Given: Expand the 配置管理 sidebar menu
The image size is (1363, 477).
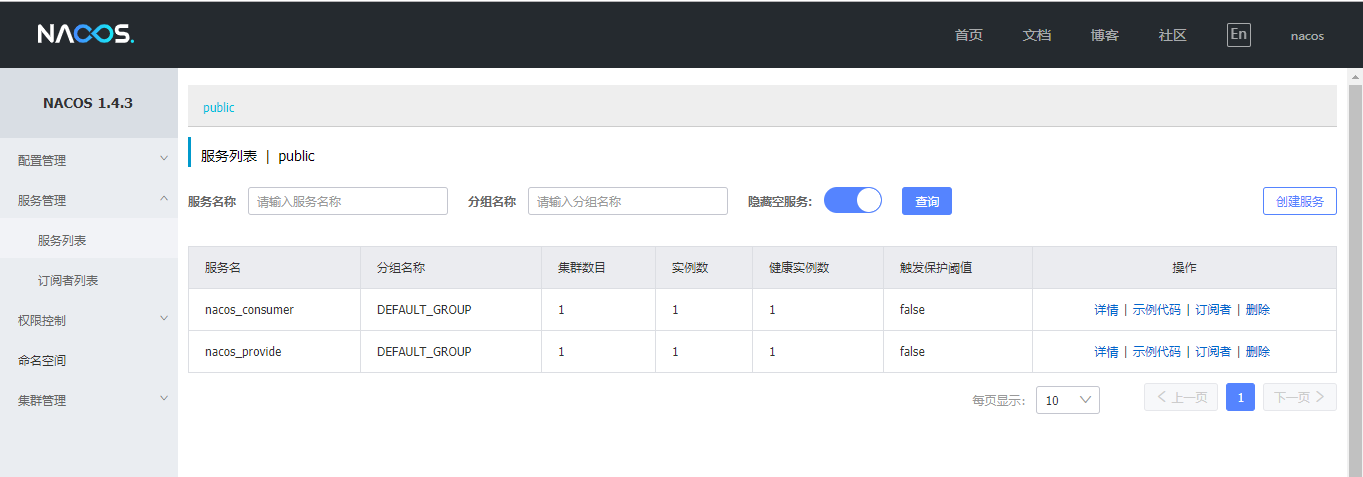Looking at the screenshot, I should tap(88, 160).
